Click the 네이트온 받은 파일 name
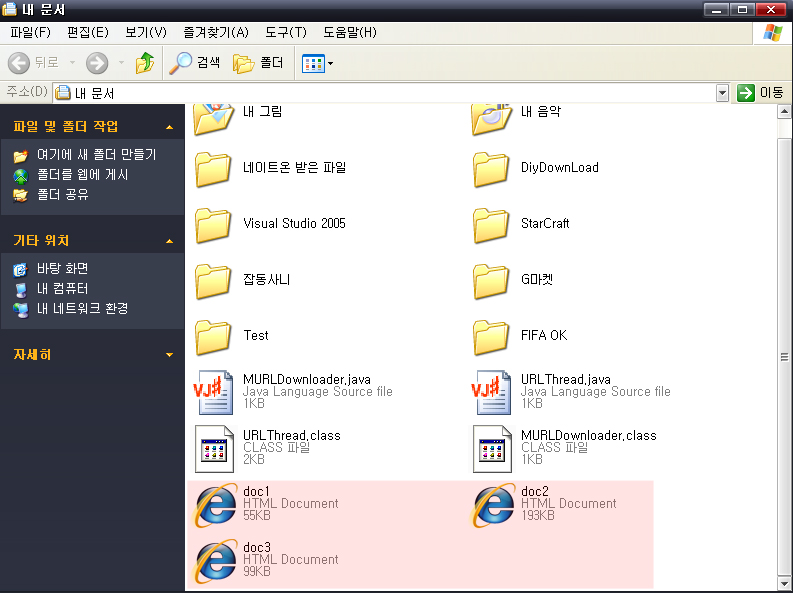Screen dimensions: 793x593 point(294,167)
